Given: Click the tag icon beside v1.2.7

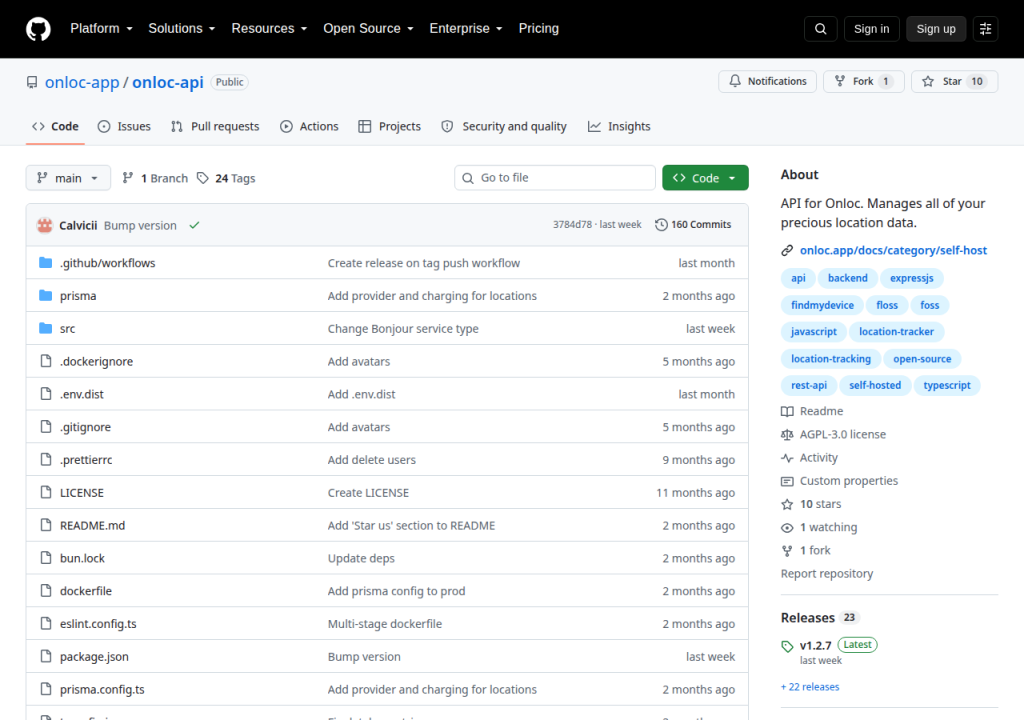Looking at the screenshot, I should coord(787,646).
